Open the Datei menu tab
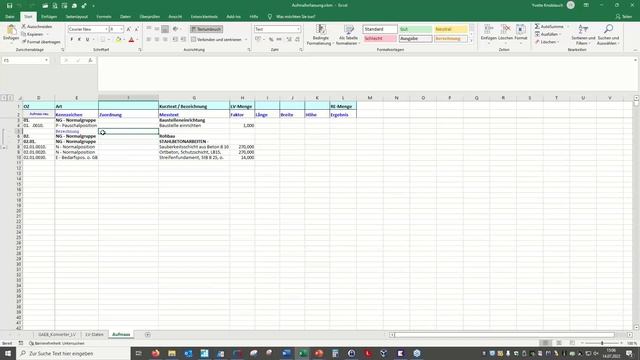 [10, 17]
